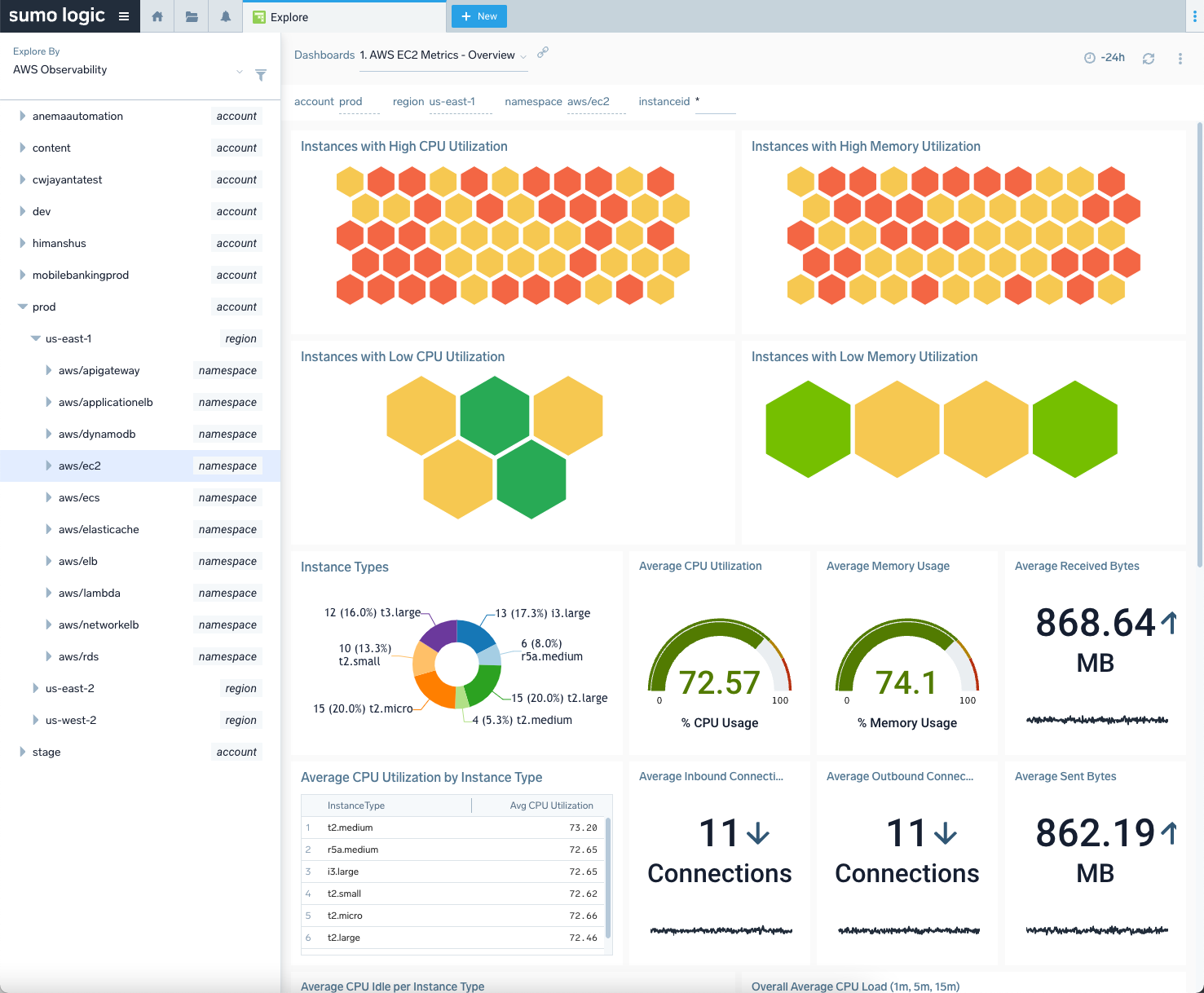Edit the account filter value prod
The height and width of the screenshot is (993, 1204).
click(x=359, y=102)
